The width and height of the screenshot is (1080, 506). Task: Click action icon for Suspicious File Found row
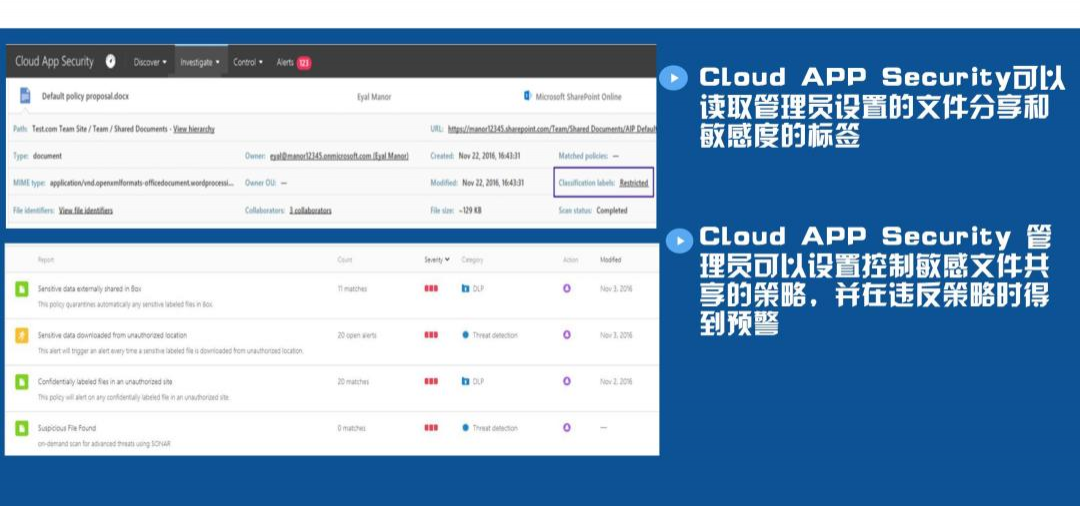tap(567, 428)
